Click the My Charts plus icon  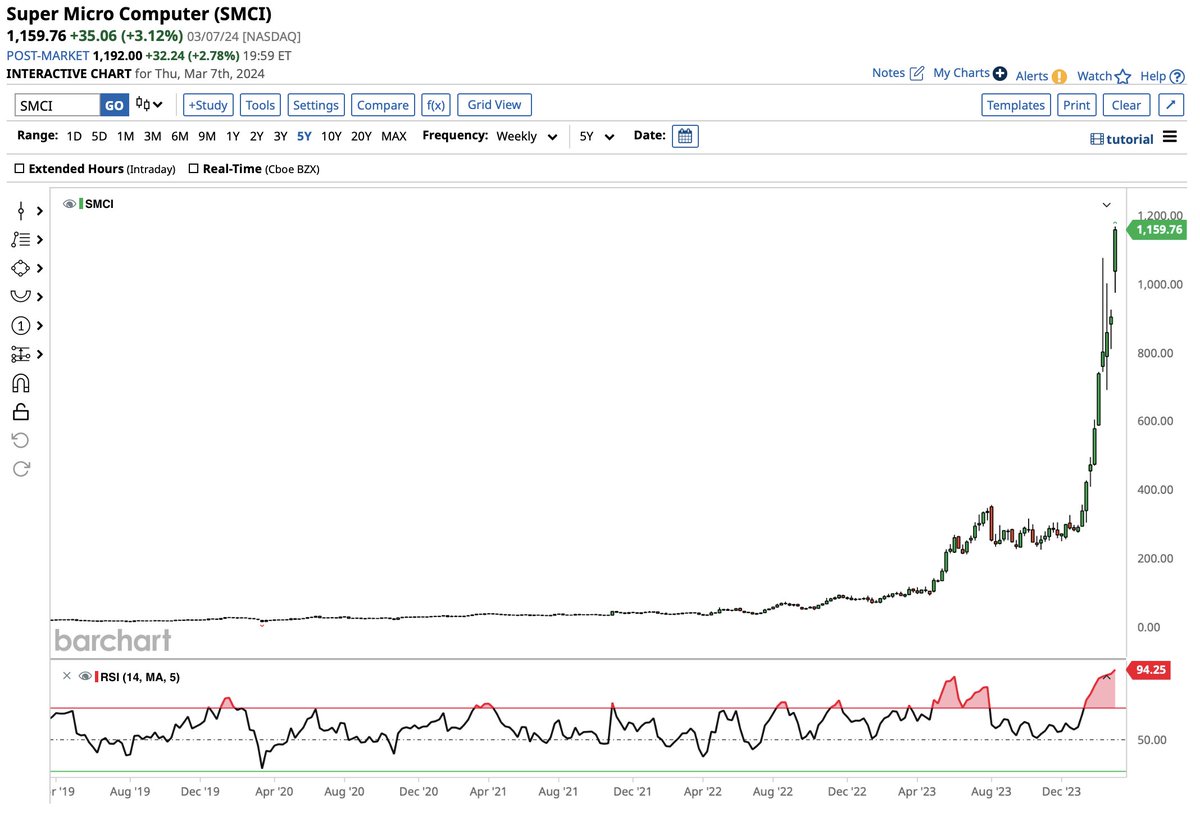tap(1000, 73)
